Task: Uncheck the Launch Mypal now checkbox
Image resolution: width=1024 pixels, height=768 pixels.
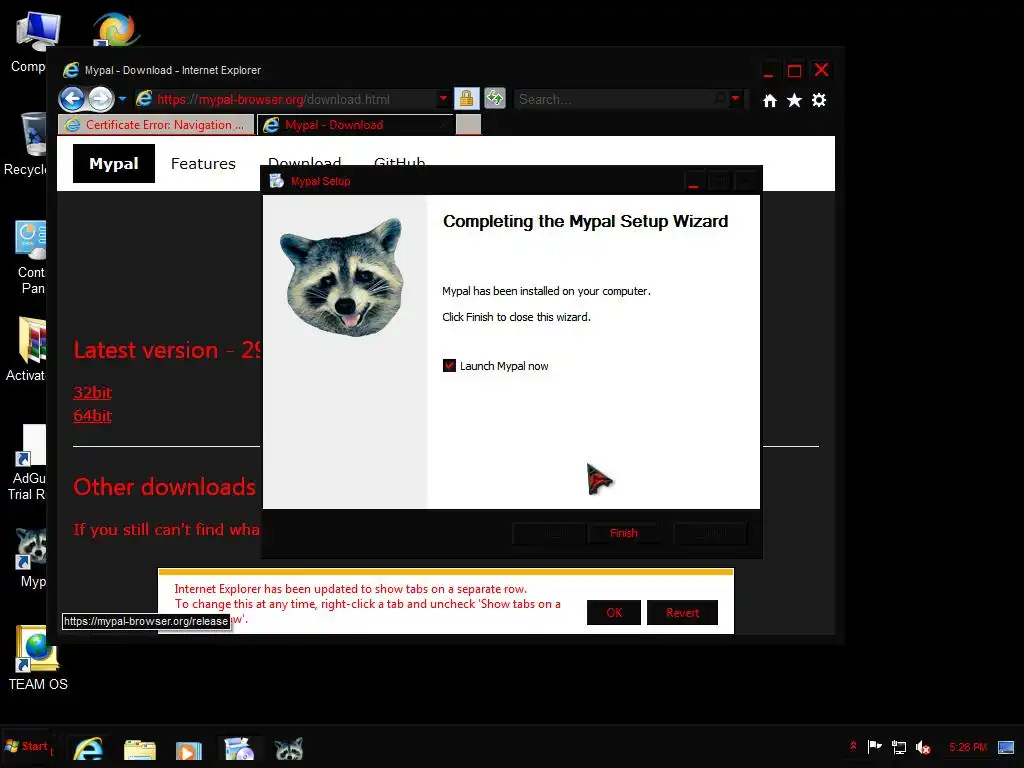Action: pos(449,366)
